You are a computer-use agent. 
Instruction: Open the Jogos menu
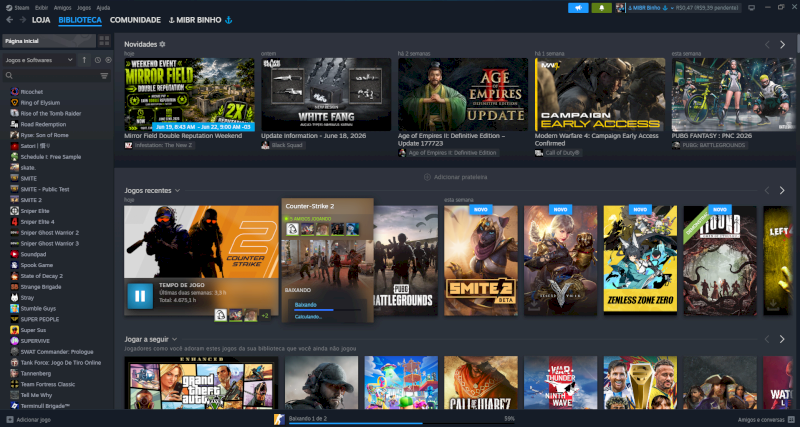pyautogui.click(x=84, y=8)
